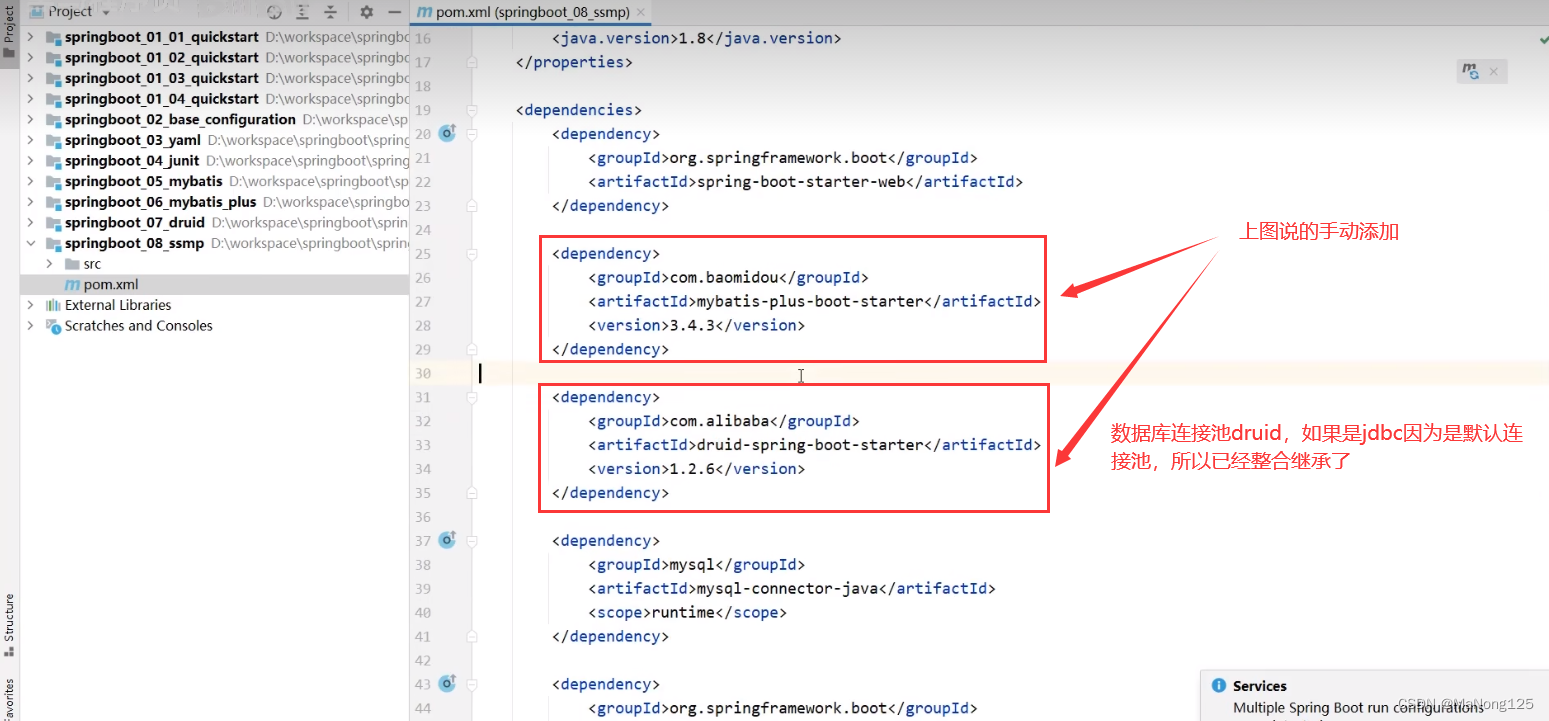This screenshot has width=1549, height=721.
Task: Expand External Libraries node
Action: 30,305
